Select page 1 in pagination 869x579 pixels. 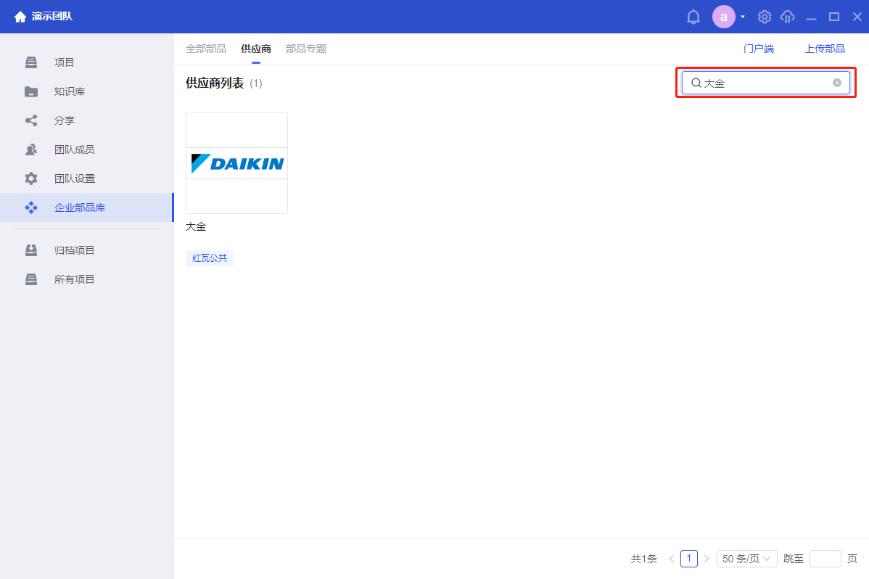pyautogui.click(x=689, y=558)
